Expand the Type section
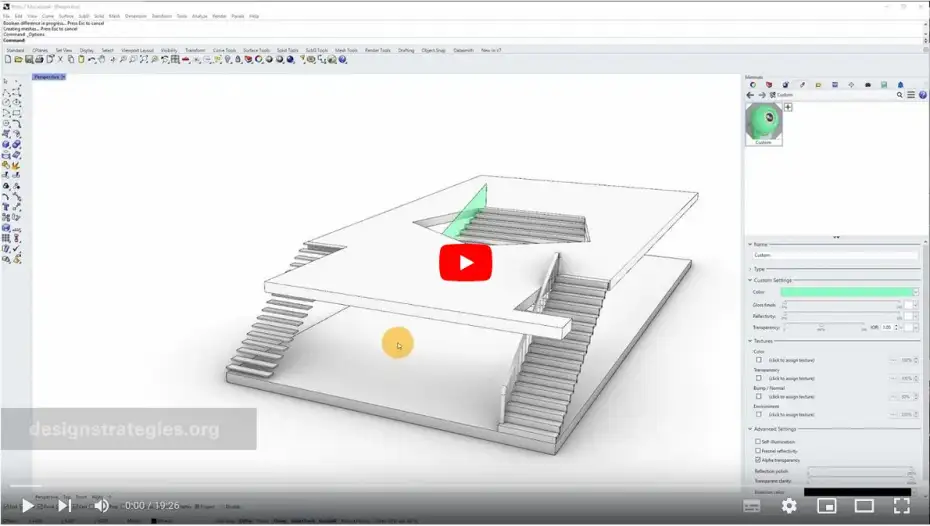The image size is (930, 526). click(x=750, y=269)
